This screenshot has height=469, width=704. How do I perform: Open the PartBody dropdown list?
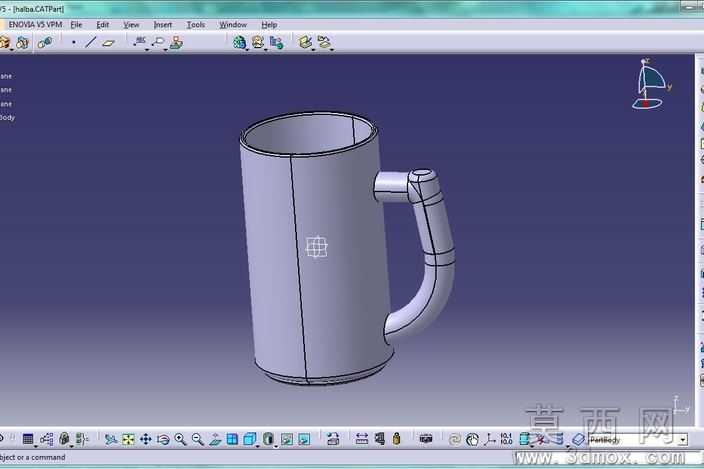pos(683,440)
